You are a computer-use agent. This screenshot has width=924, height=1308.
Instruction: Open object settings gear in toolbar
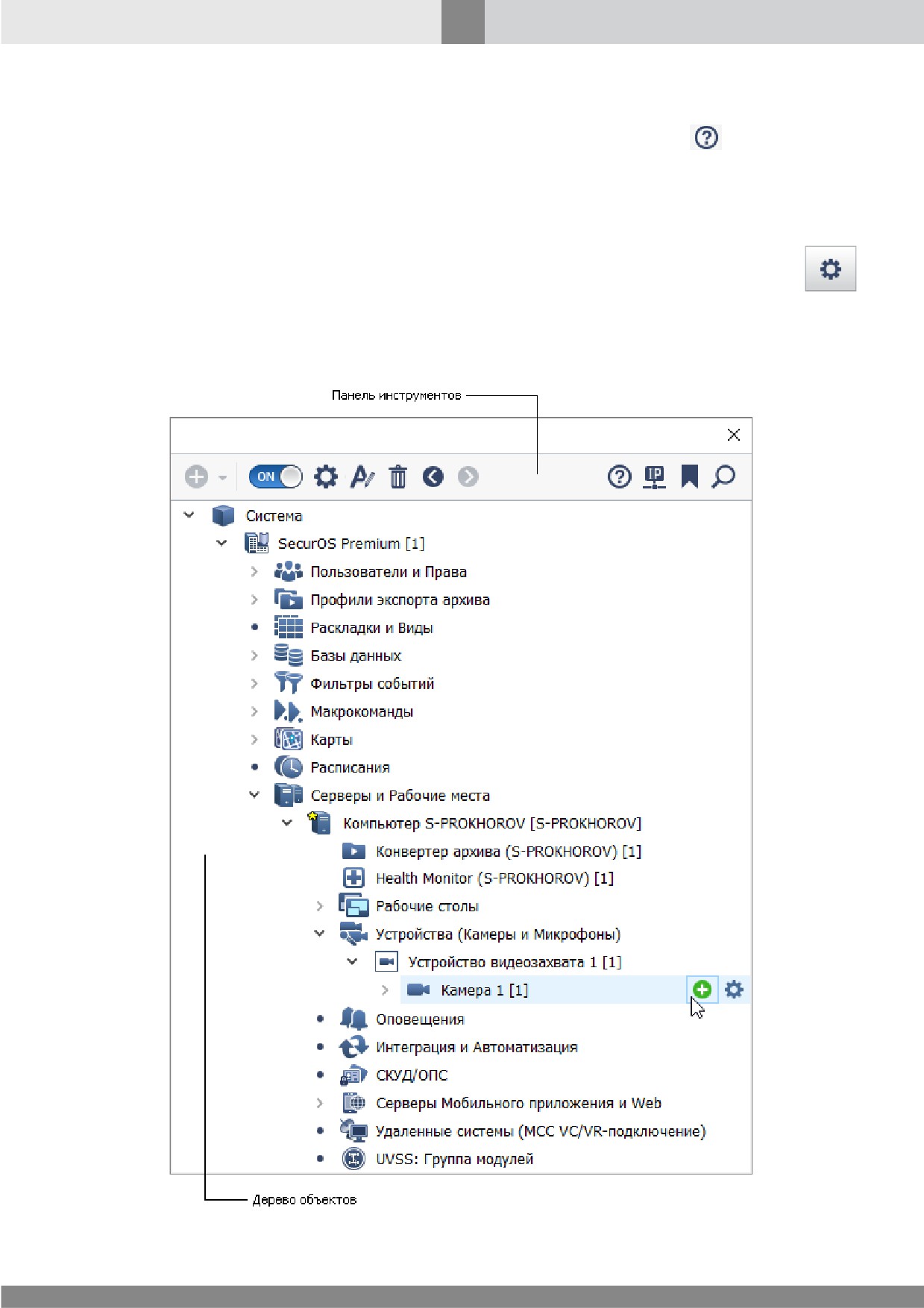(x=325, y=477)
